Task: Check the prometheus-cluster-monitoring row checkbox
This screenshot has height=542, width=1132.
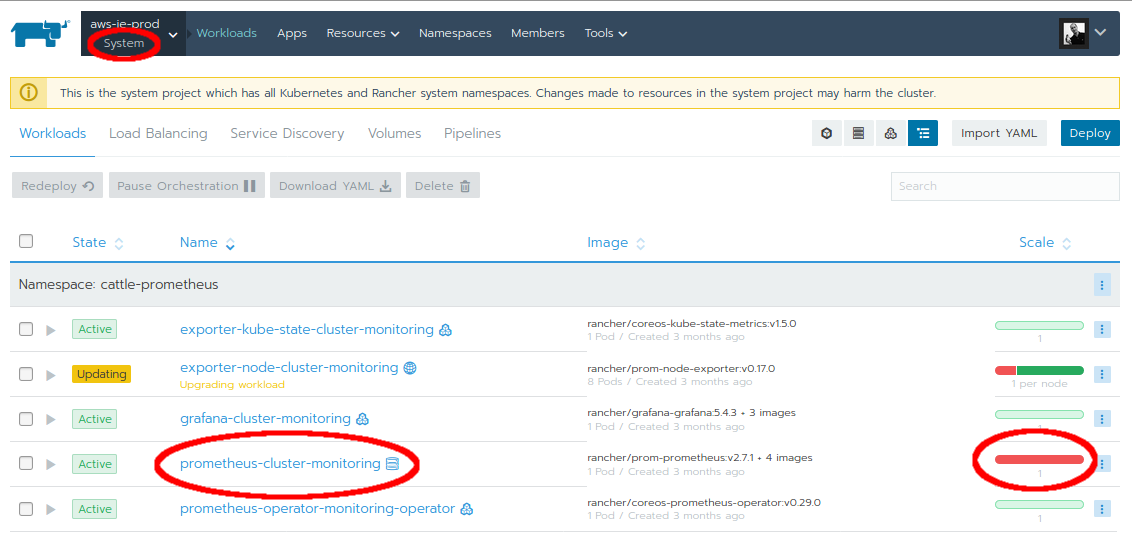Action: point(26,463)
